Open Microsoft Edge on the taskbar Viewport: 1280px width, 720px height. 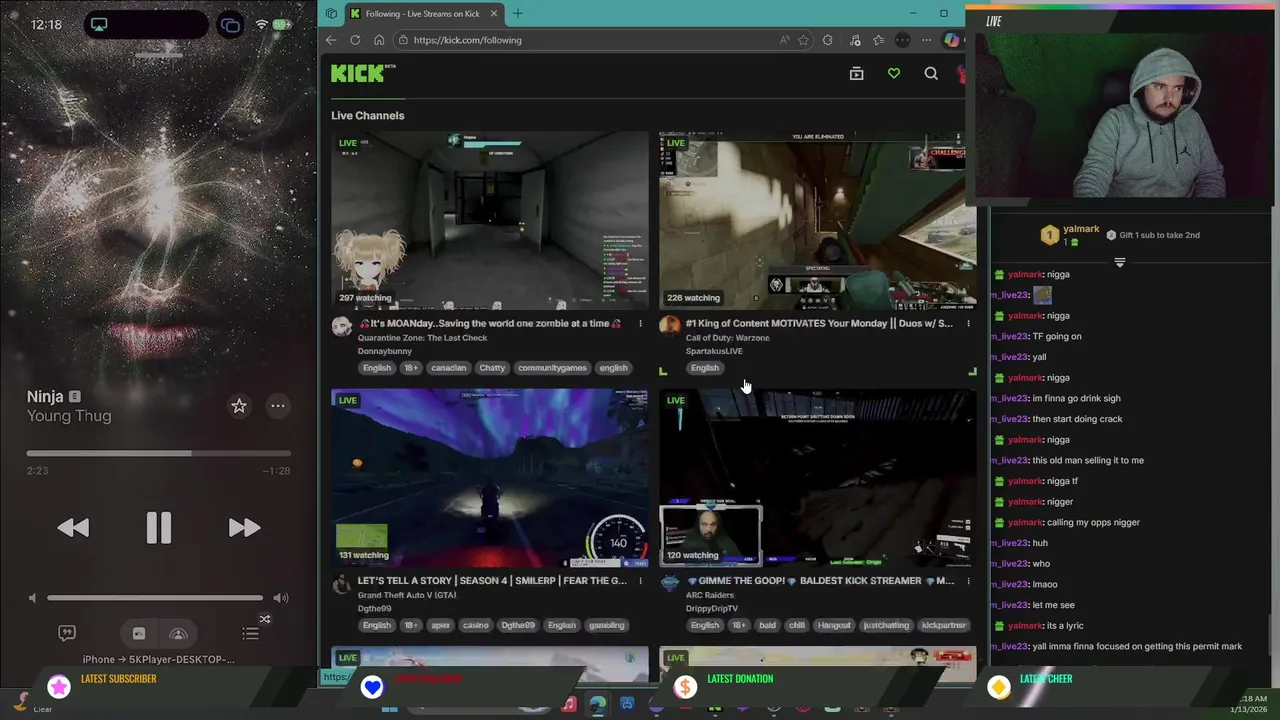[x=598, y=705]
